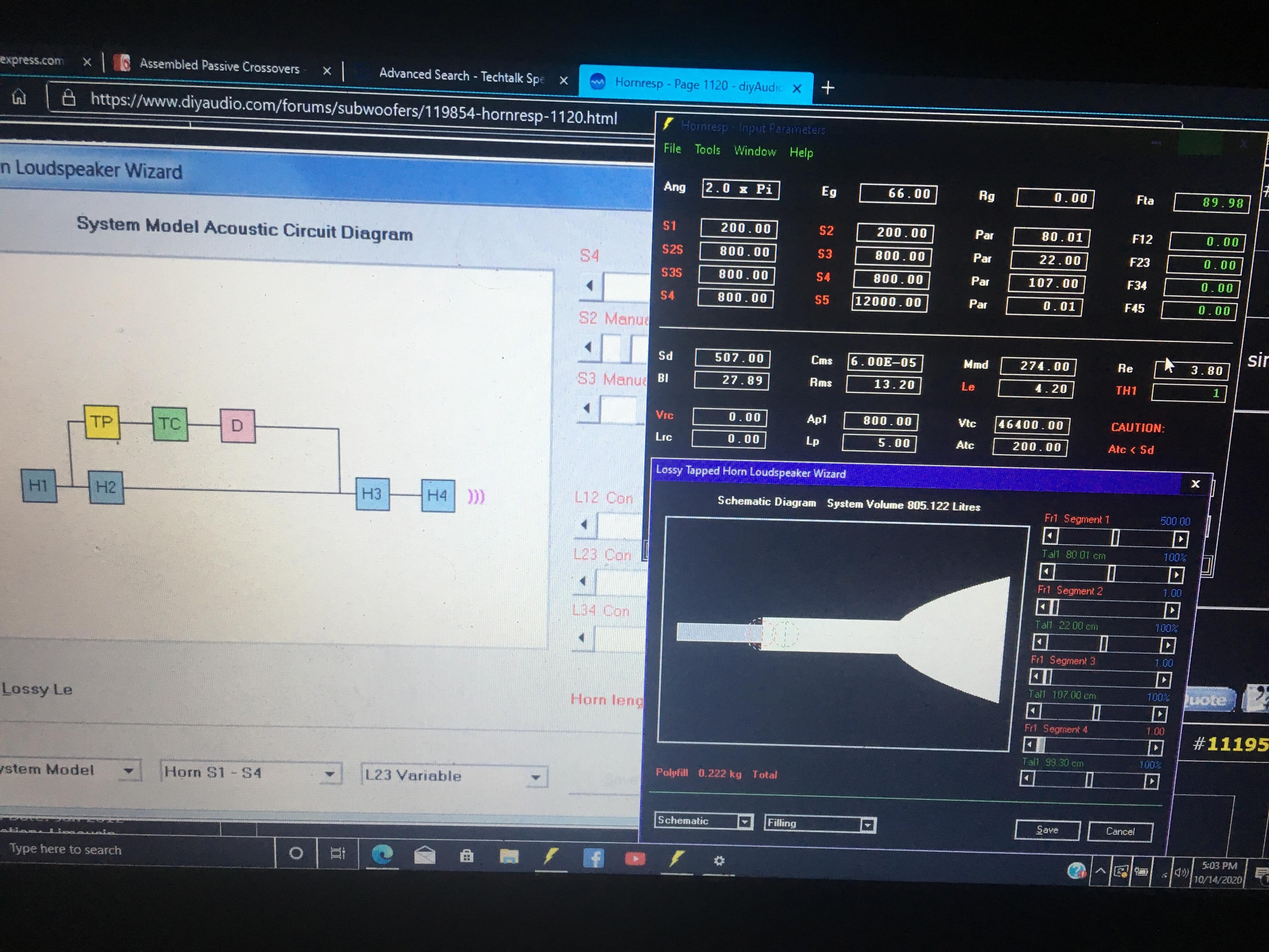
Task: Click Fr1 Segment 3 slider right arrow
Action: click(x=1163, y=680)
